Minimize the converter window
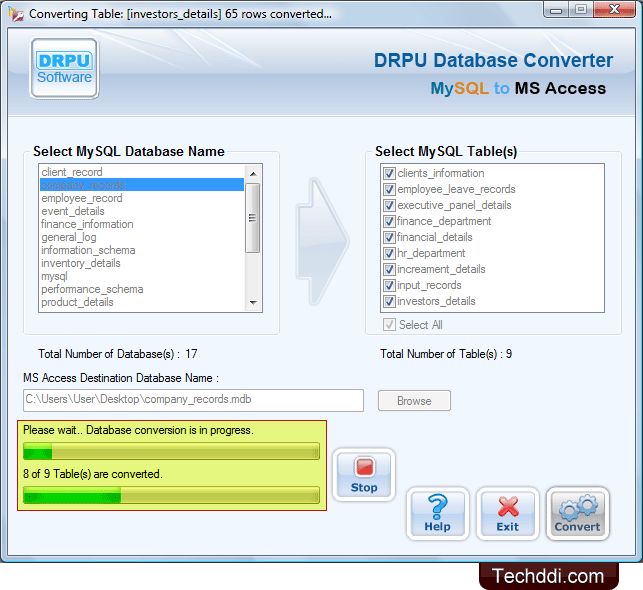643x590 pixels. [x=556, y=10]
